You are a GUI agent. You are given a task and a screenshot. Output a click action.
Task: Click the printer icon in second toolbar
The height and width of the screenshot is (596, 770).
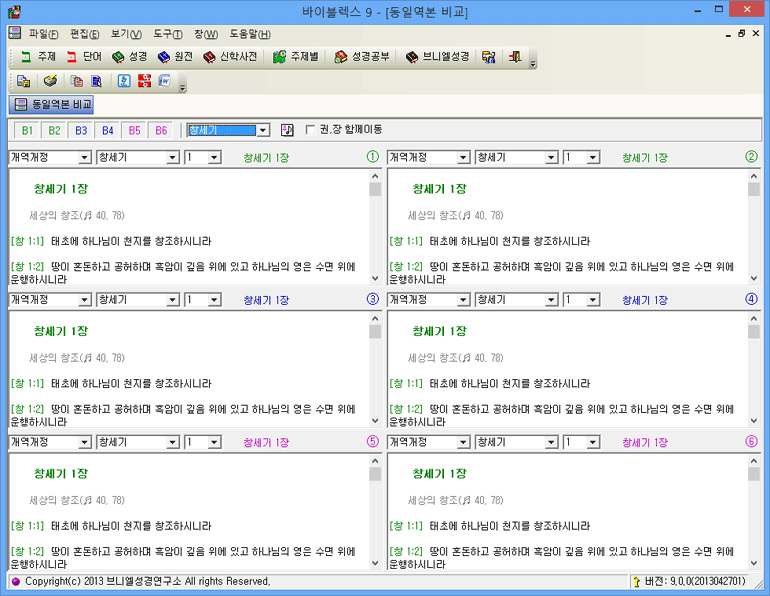click(50, 81)
